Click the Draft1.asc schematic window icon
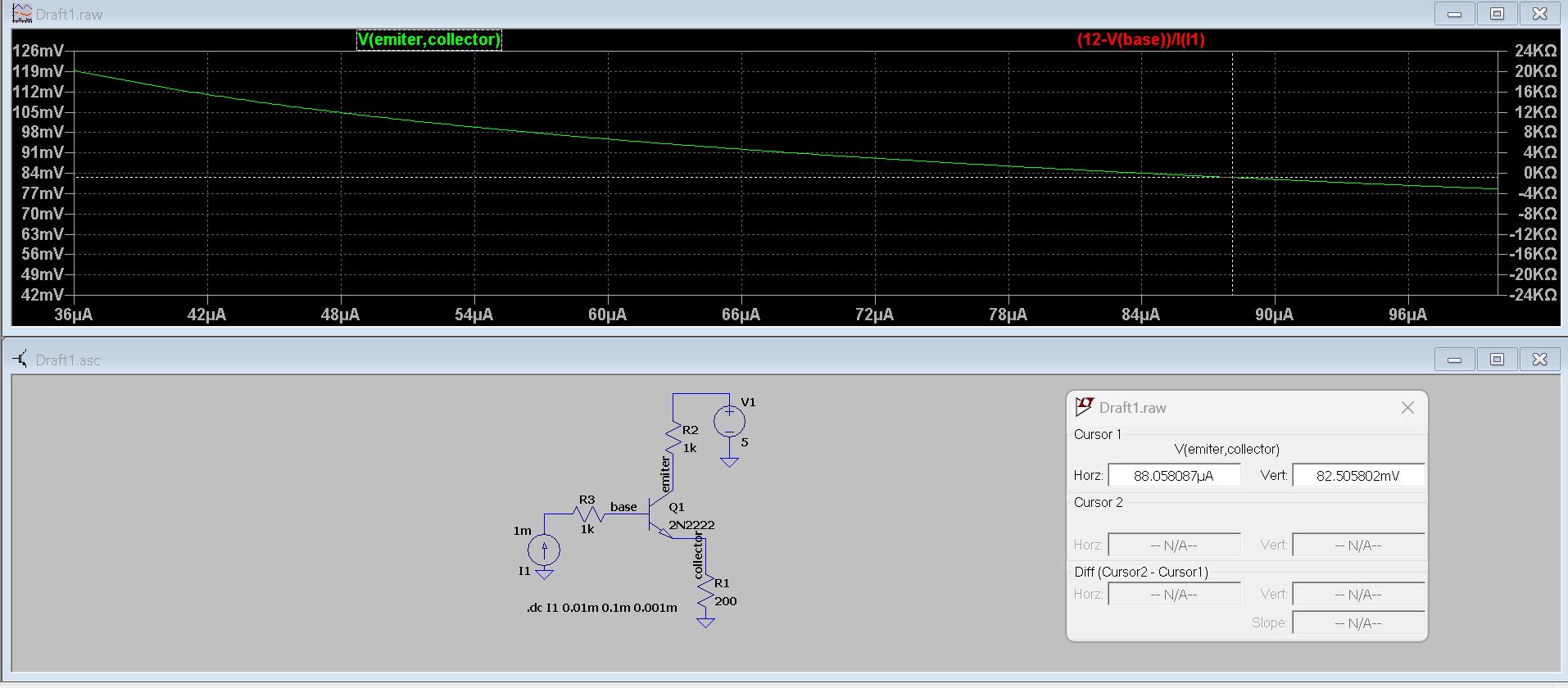The width and height of the screenshot is (1568, 688). tap(20, 360)
